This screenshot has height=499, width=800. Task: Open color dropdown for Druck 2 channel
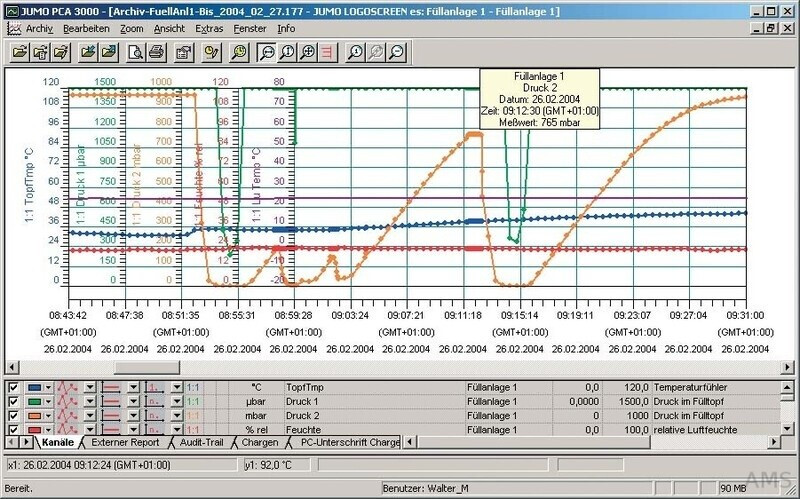click(x=47, y=416)
